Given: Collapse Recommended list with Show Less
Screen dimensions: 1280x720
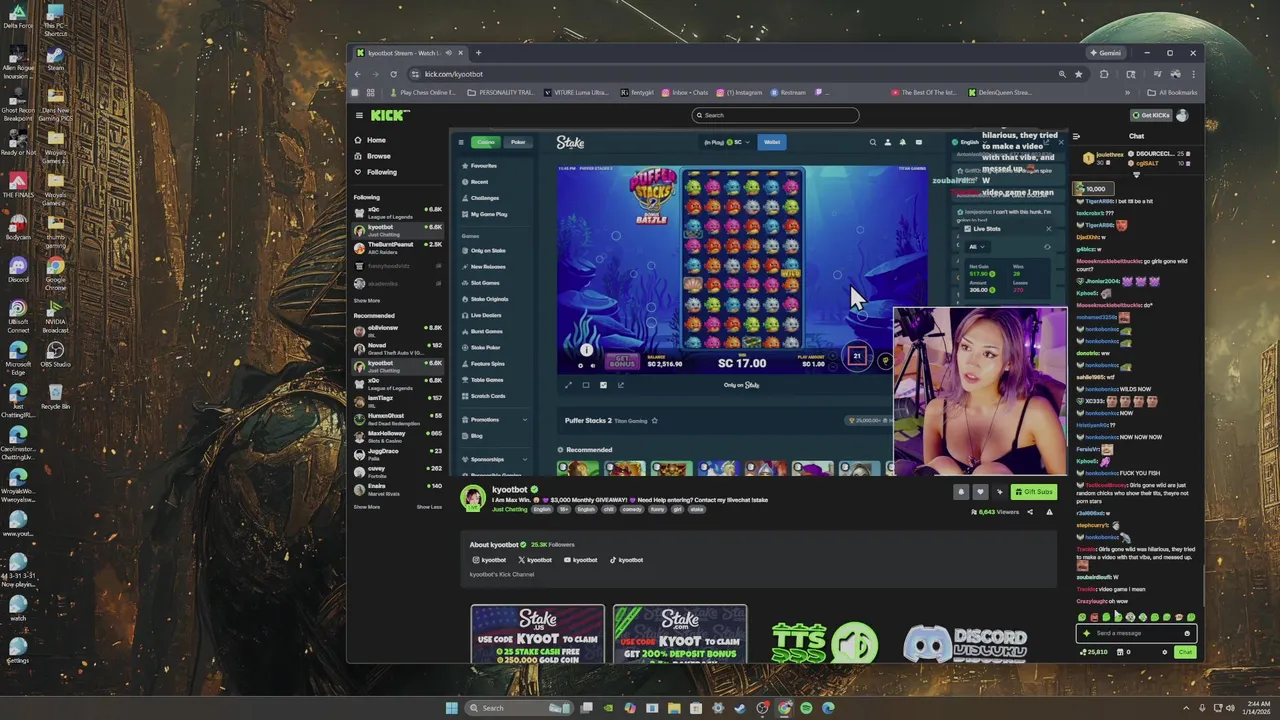Looking at the screenshot, I should click(429, 507).
